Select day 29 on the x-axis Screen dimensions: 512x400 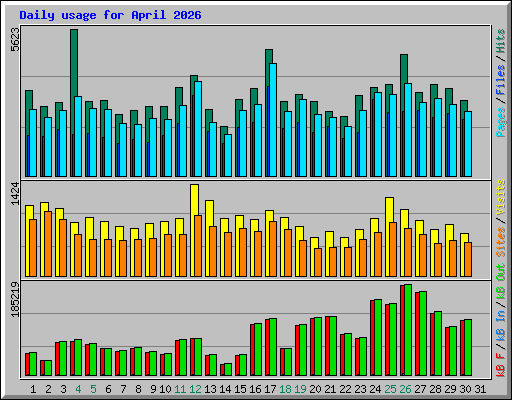click(450, 389)
